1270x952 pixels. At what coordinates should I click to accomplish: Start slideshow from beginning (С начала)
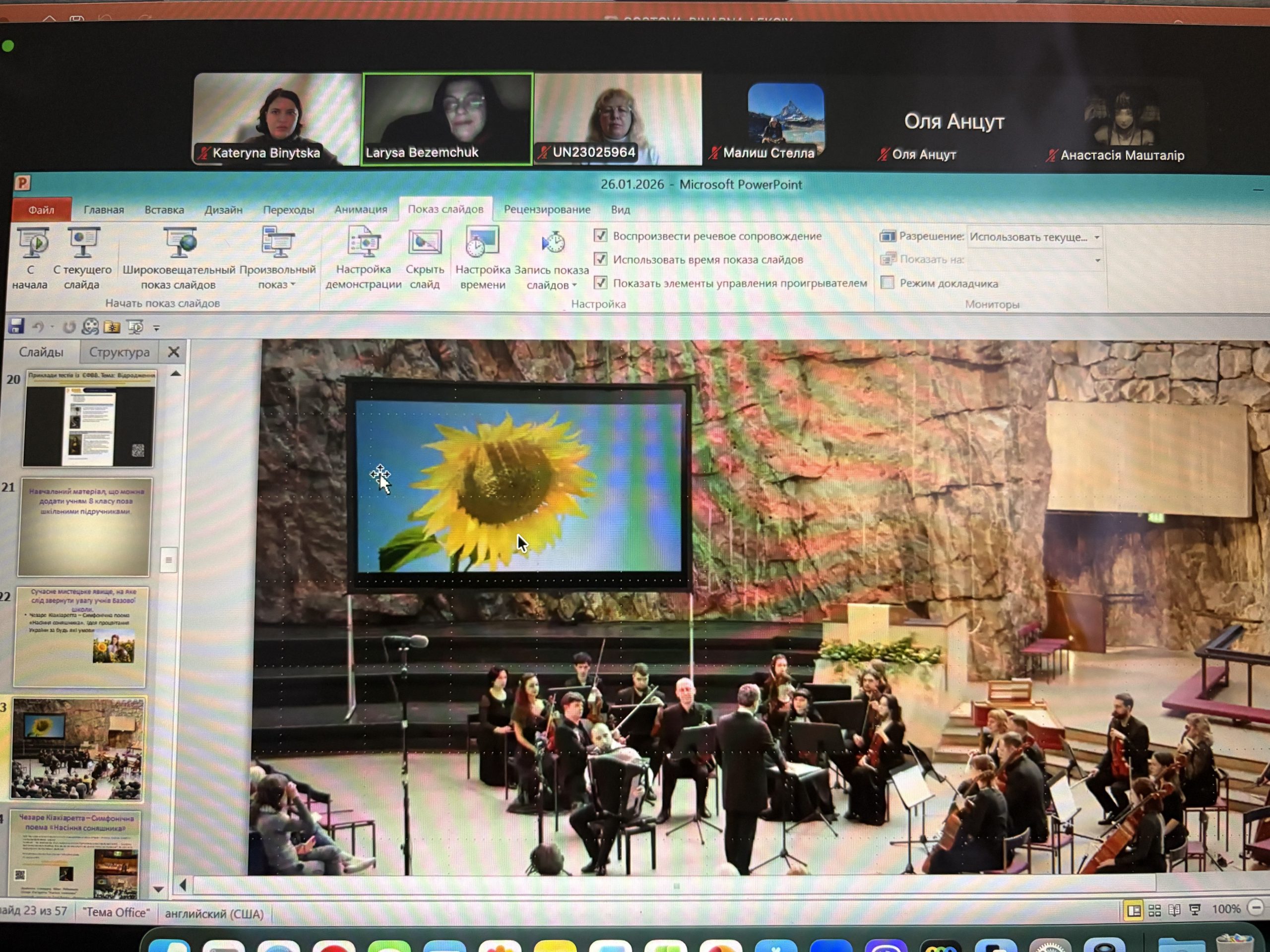point(32,243)
